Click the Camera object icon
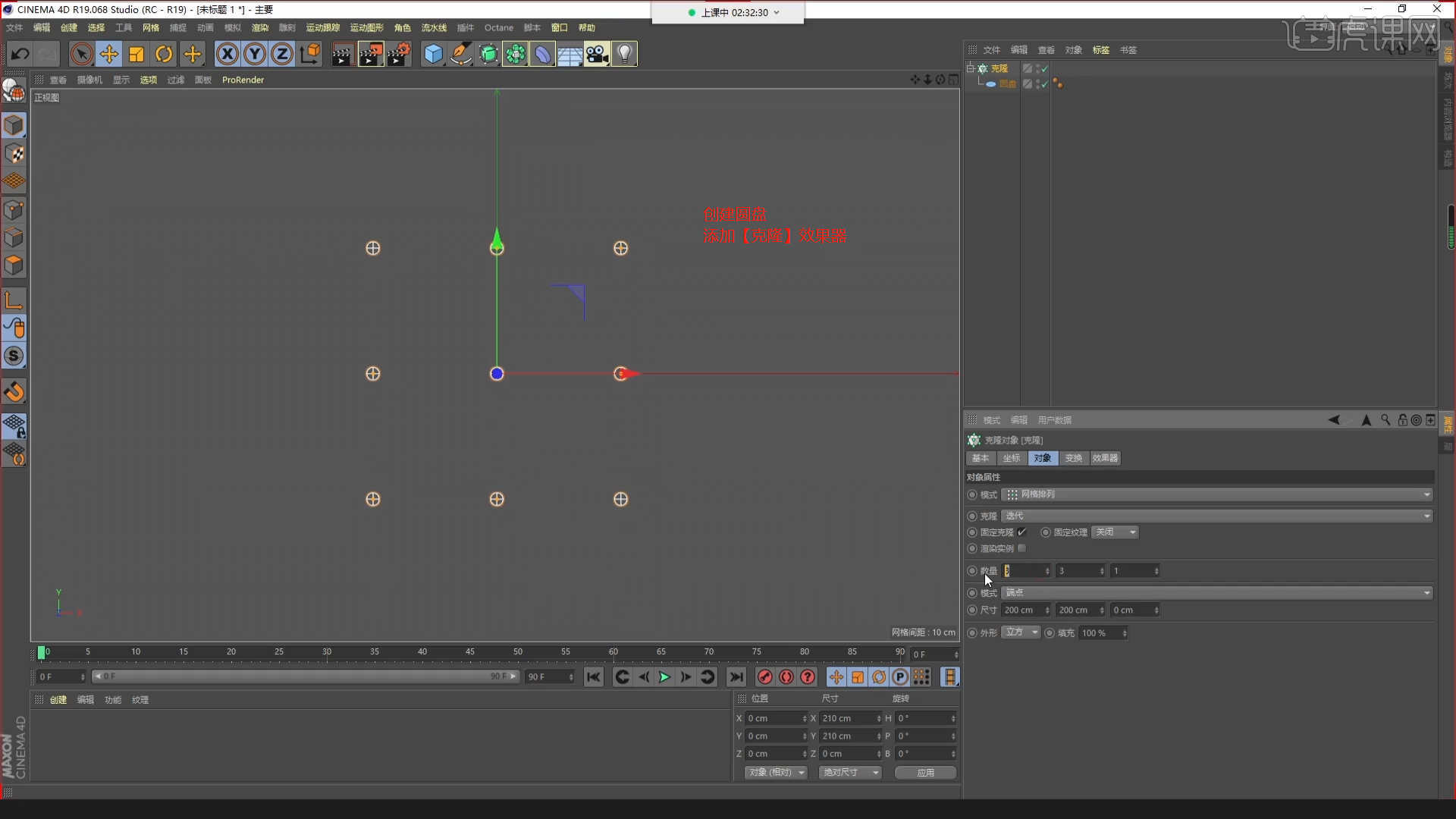 [597, 54]
